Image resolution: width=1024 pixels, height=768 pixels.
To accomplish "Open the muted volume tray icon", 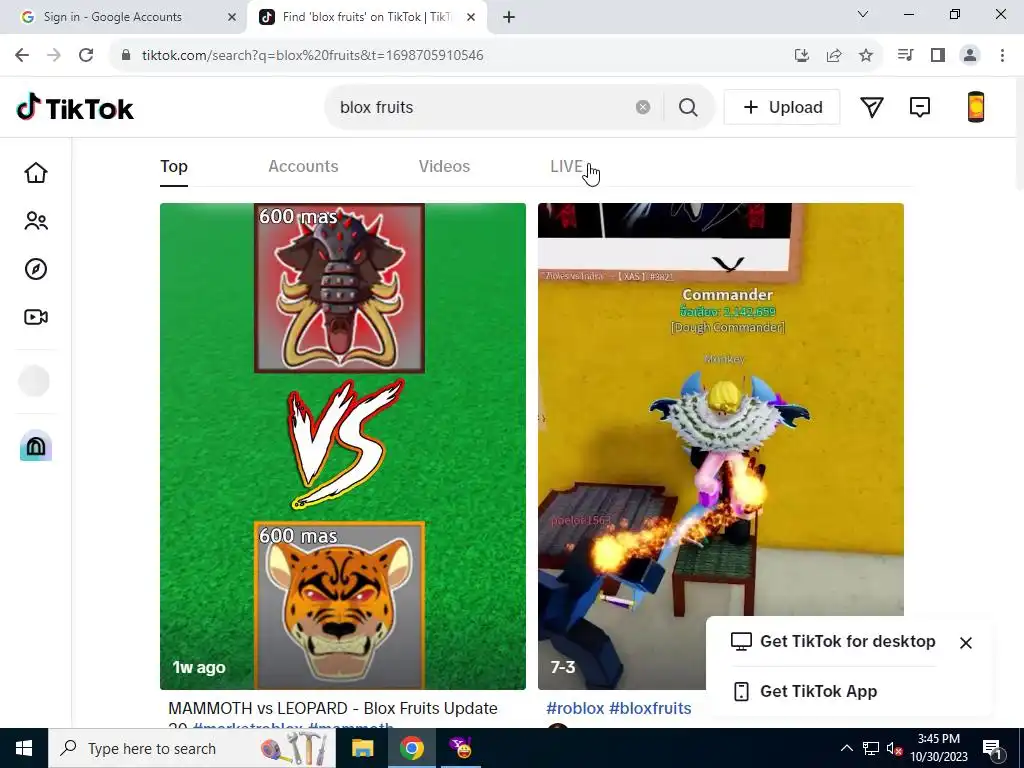I will tap(893, 748).
